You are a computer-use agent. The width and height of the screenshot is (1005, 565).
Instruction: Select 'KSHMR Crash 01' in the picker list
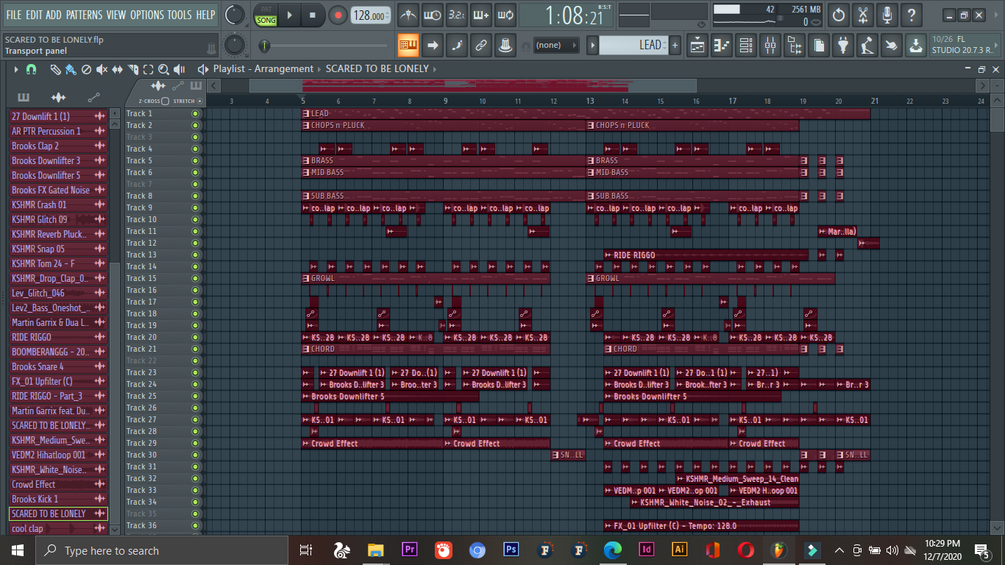pos(58,205)
